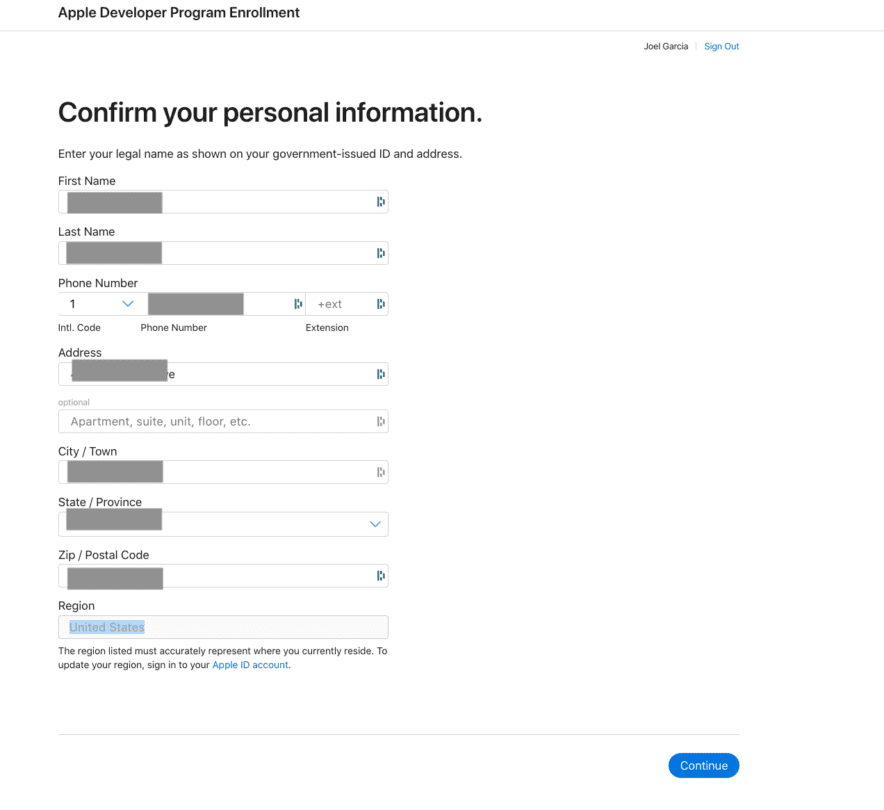Click the Apartment, suite, unit optional field
Image resolution: width=884 pixels, height=810 pixels.
tap(223, 422)
